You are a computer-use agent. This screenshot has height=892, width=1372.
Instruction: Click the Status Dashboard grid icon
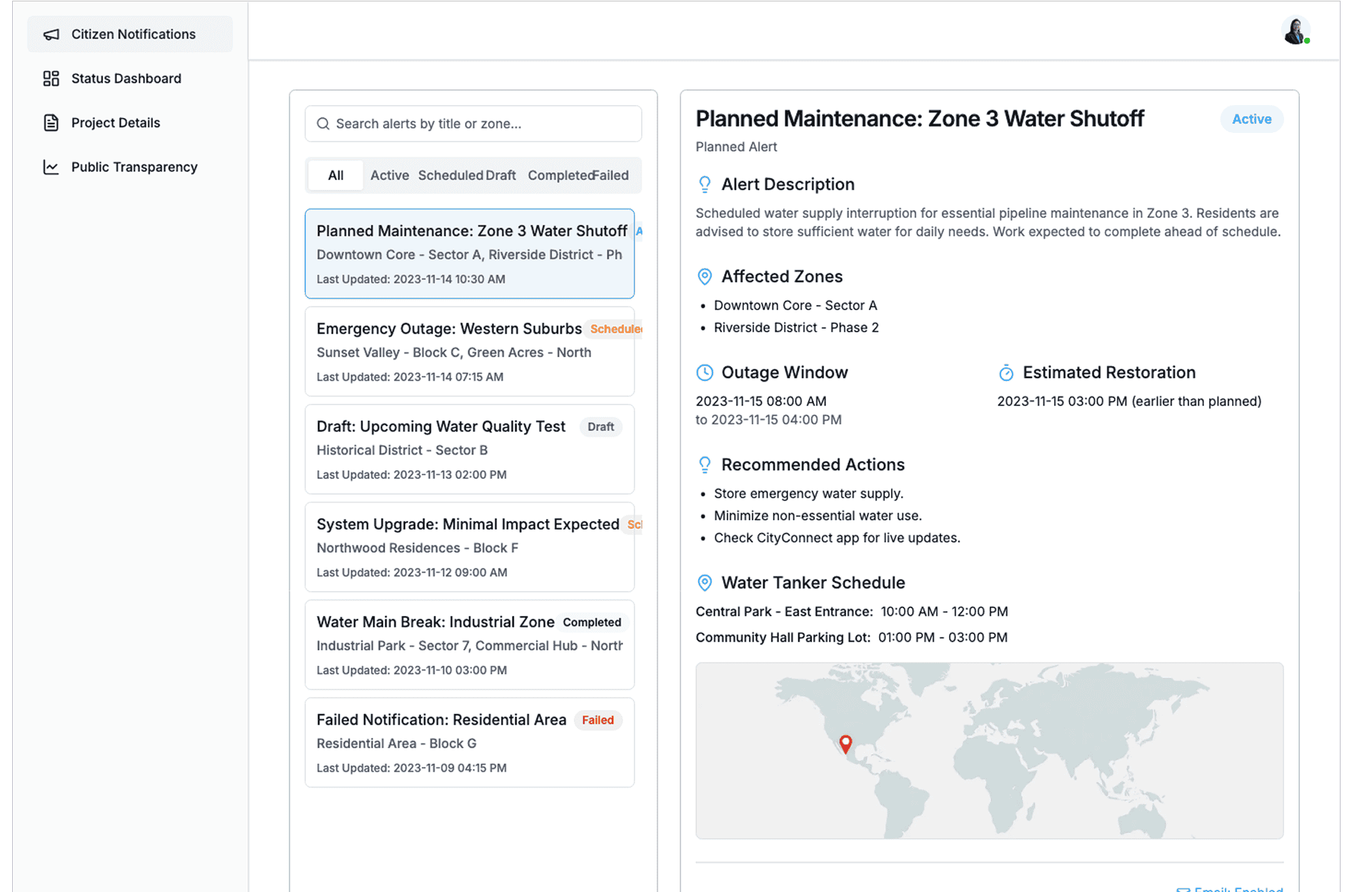click(x=51, y=79)
